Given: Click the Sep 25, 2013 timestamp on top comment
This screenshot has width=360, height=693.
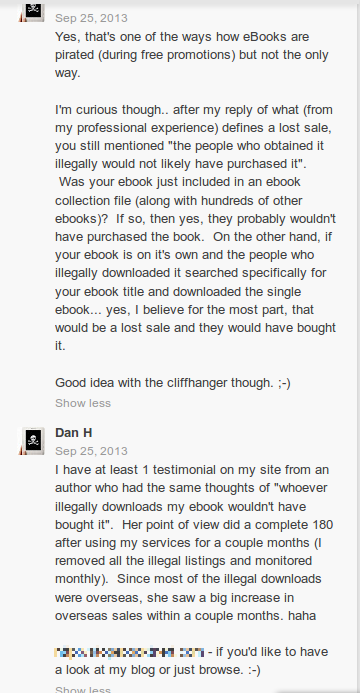Looking at the screenshot, I should tap(91, 18).
